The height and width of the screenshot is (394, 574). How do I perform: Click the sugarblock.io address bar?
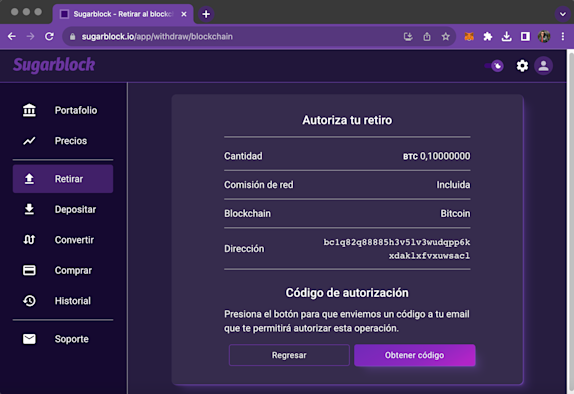[234, 37]
